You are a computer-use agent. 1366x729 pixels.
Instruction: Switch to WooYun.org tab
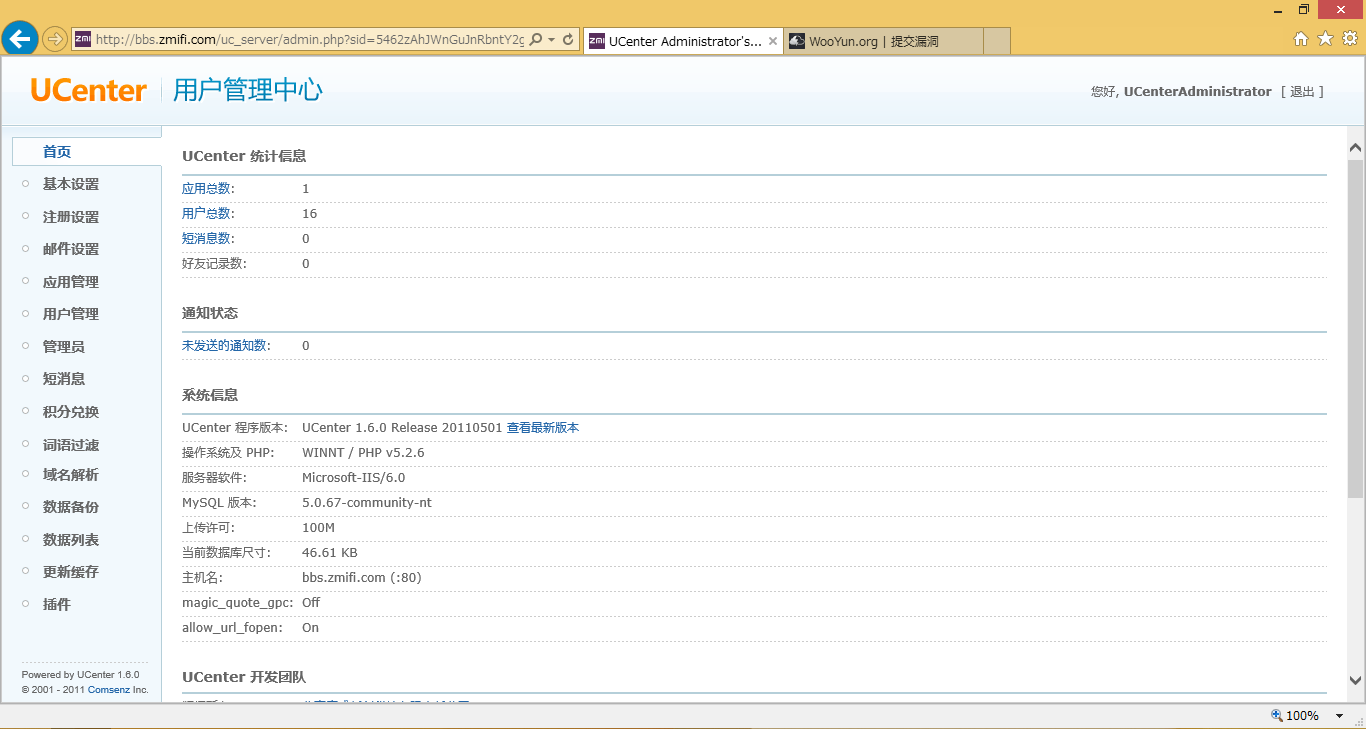coord(883,41)
